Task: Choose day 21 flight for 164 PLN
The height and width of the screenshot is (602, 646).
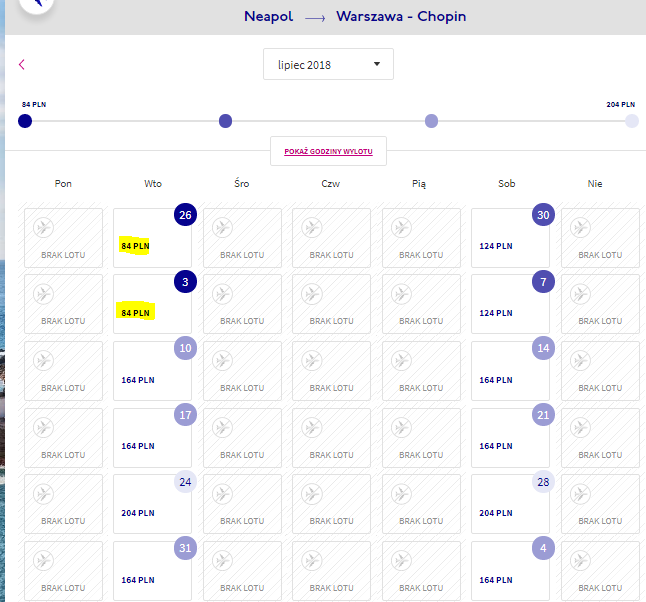Action: coord(510,438)
